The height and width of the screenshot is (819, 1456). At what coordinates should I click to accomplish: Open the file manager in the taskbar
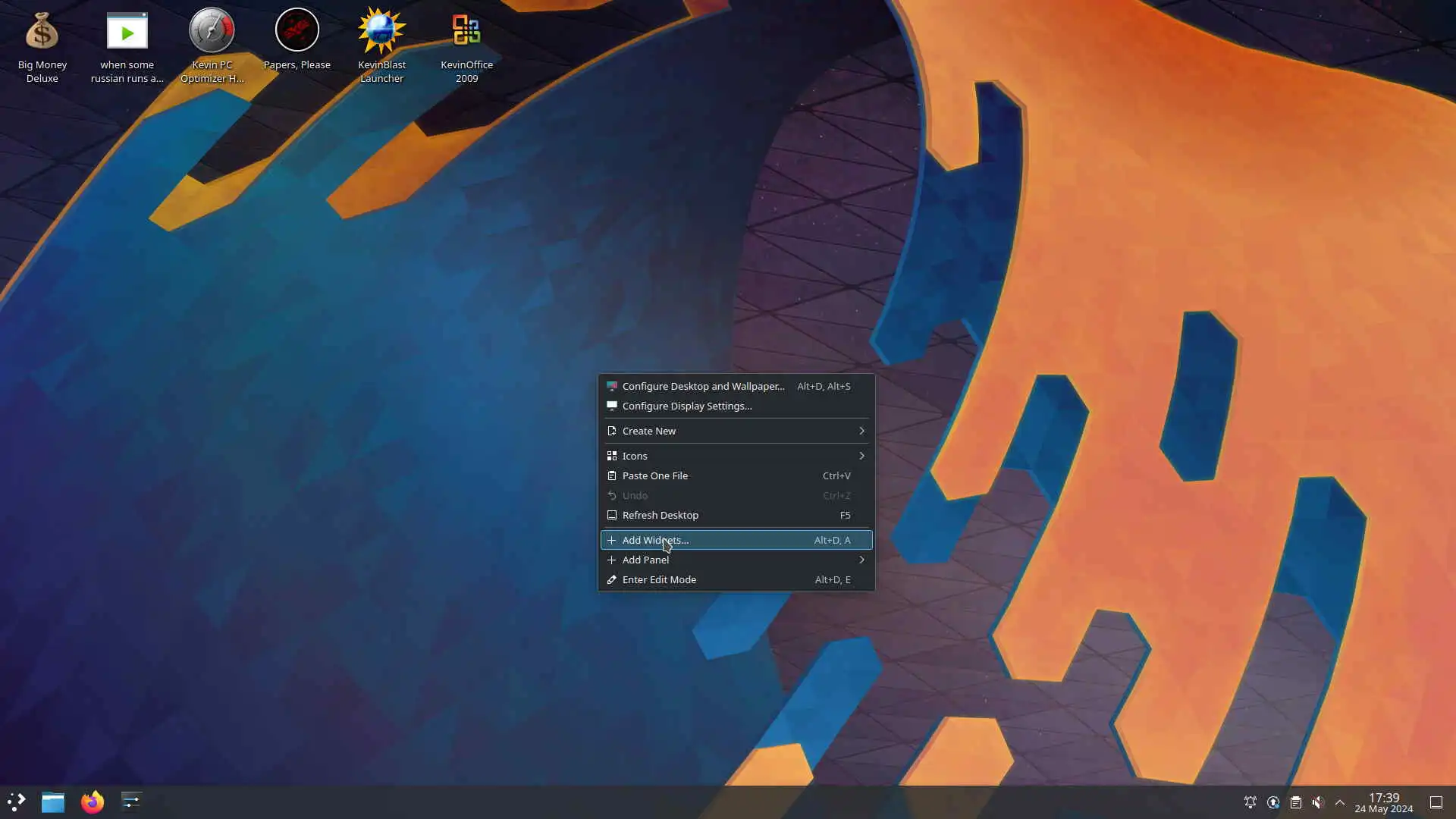coord(53,802)
